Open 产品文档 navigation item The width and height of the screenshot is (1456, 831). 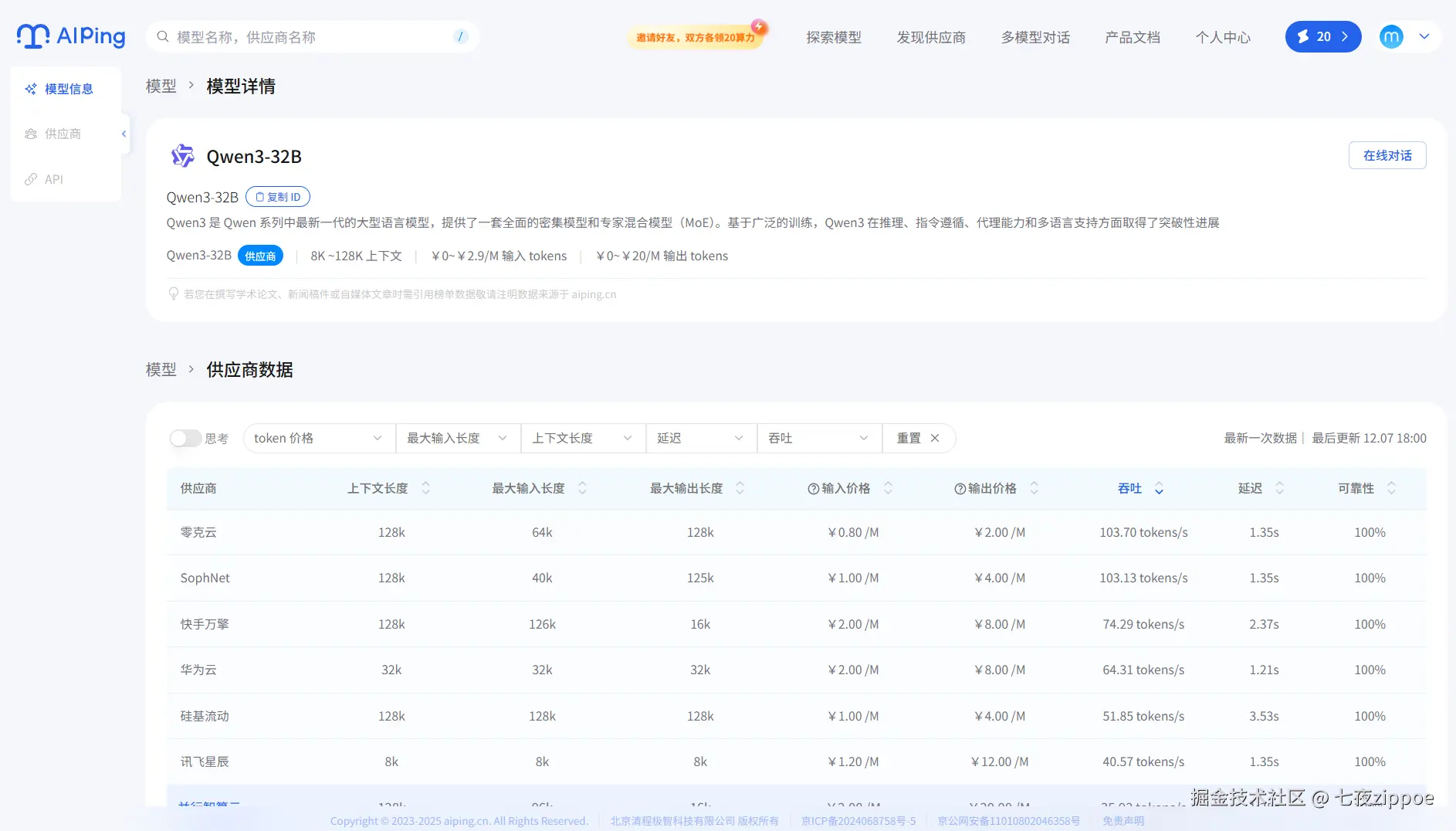coord(1133,37)
